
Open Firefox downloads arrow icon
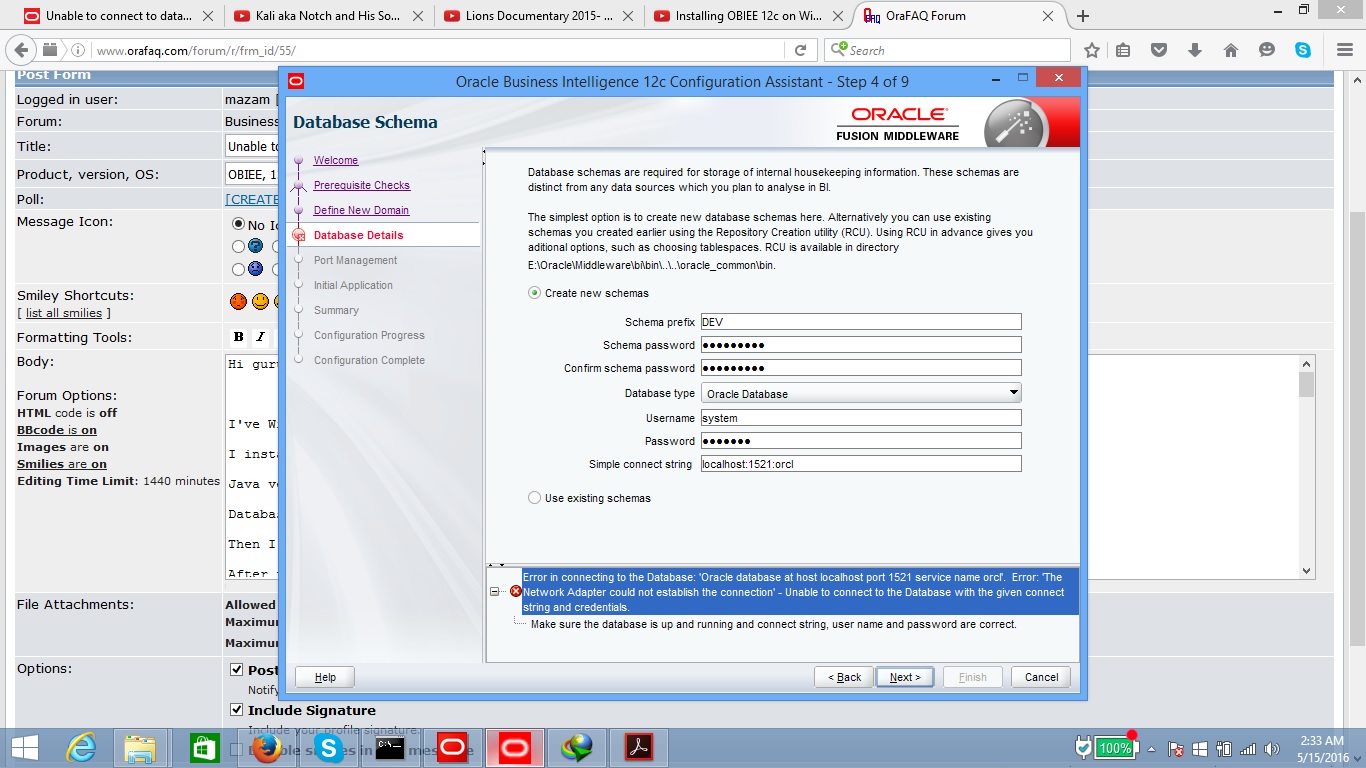pos(1195,50)
